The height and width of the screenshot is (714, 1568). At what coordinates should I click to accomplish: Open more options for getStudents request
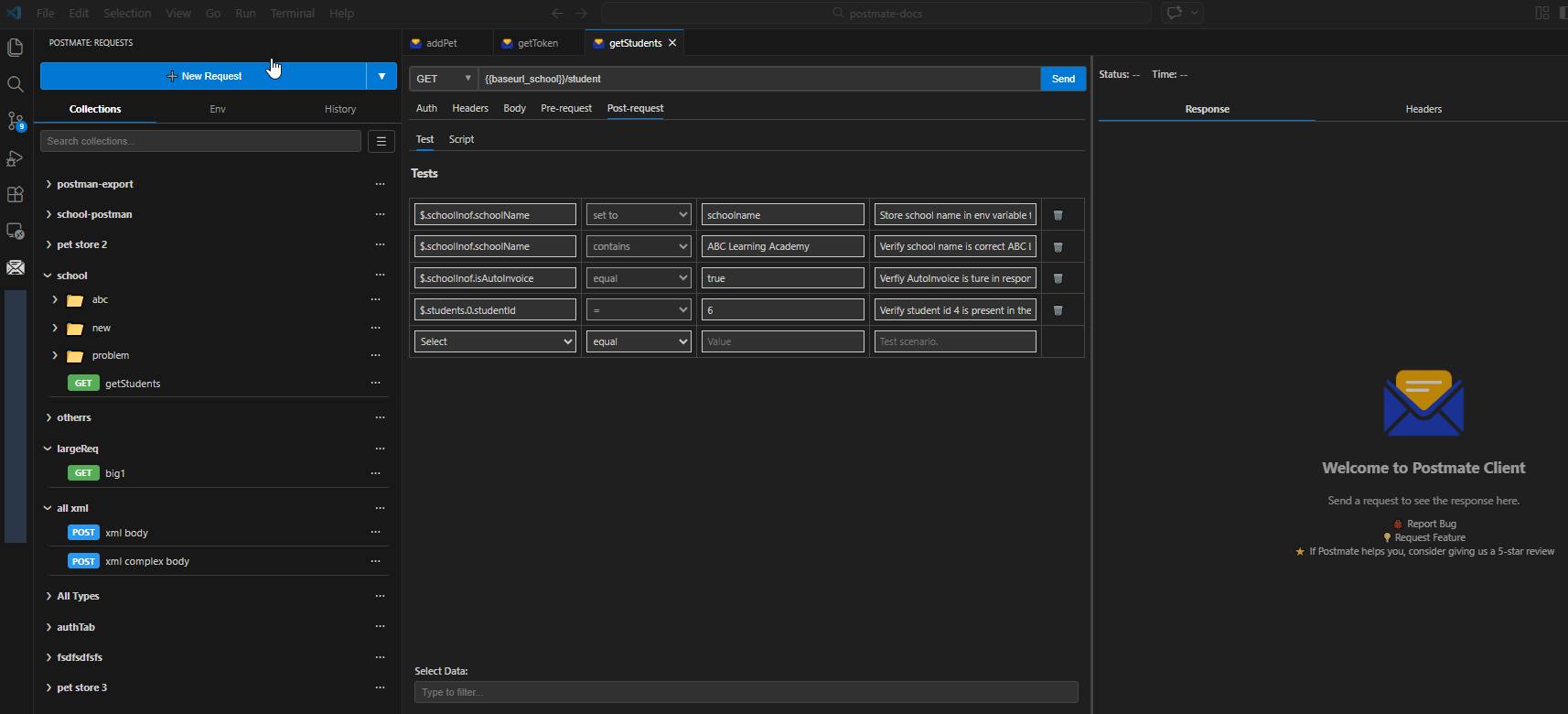click(x=375, y=383)
